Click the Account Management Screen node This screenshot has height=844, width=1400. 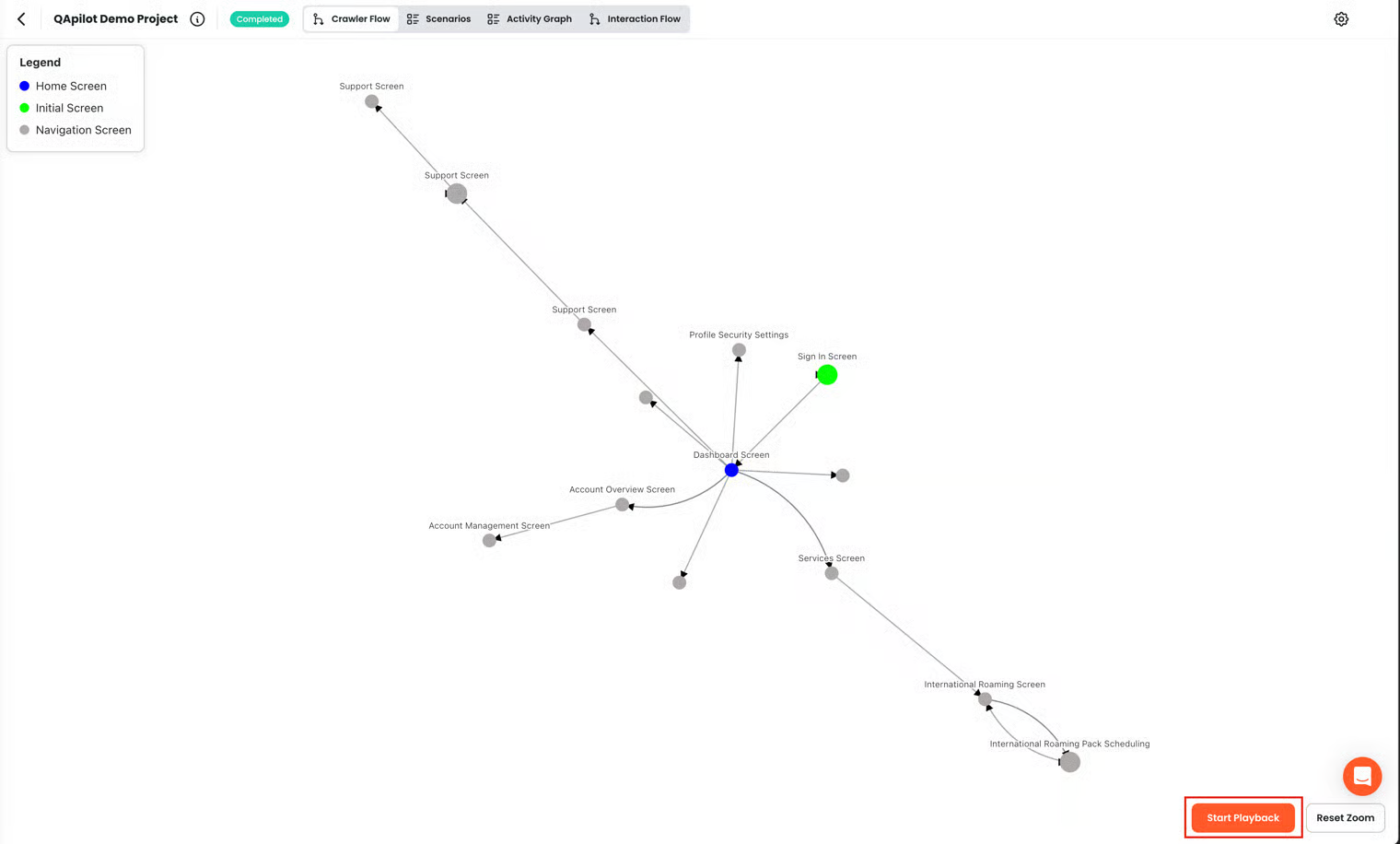point(489,541)
